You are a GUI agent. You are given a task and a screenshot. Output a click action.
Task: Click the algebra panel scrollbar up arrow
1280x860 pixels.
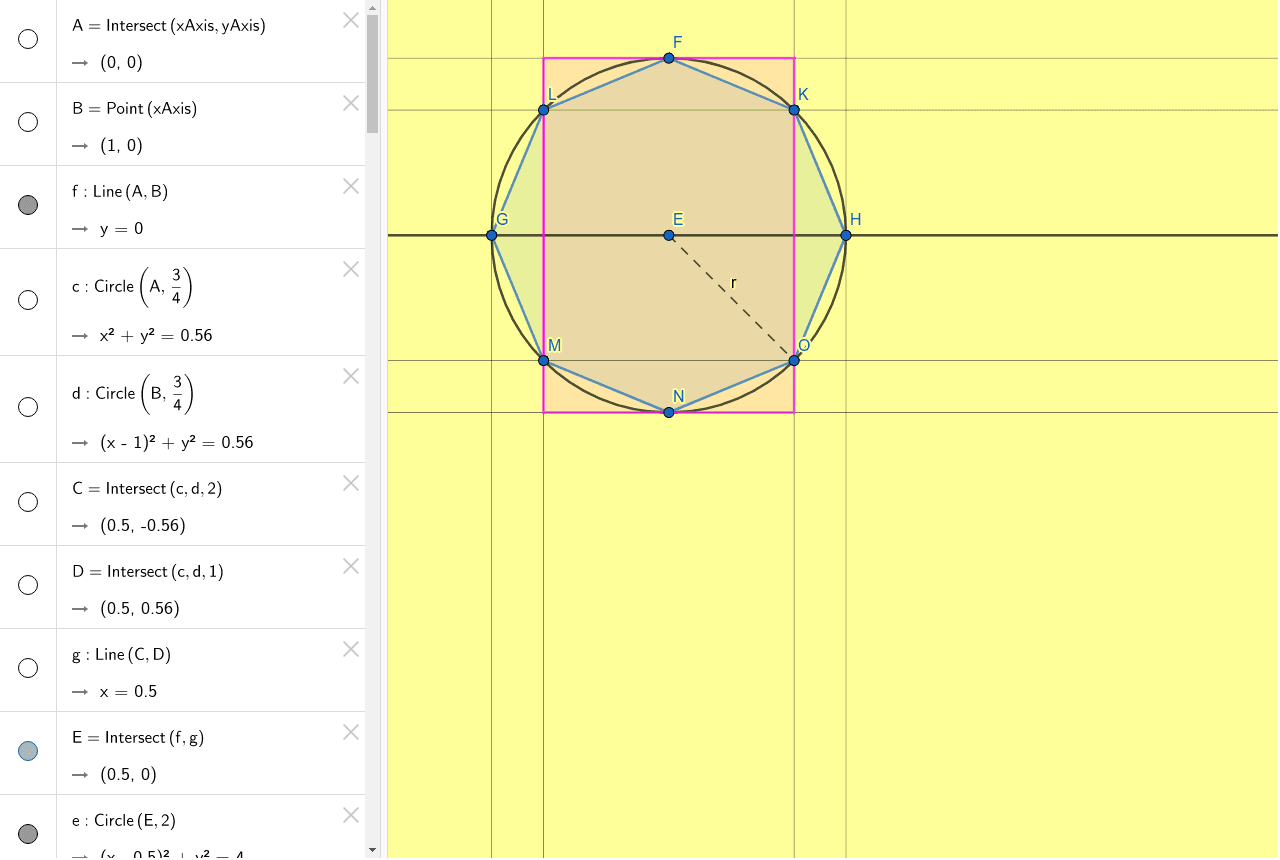pyautogui.click(x=371, y=7)
